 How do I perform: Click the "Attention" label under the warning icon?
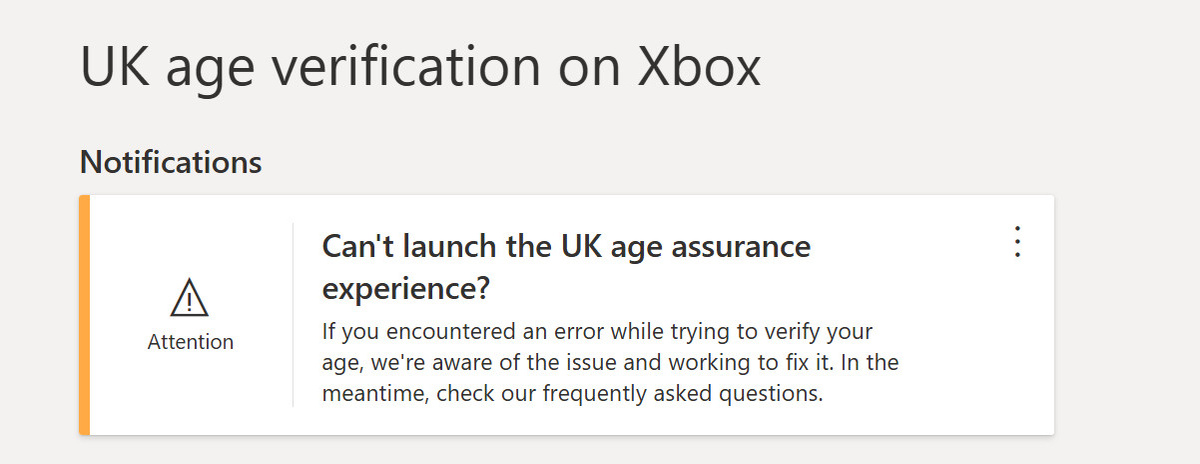tap(190, 342)
